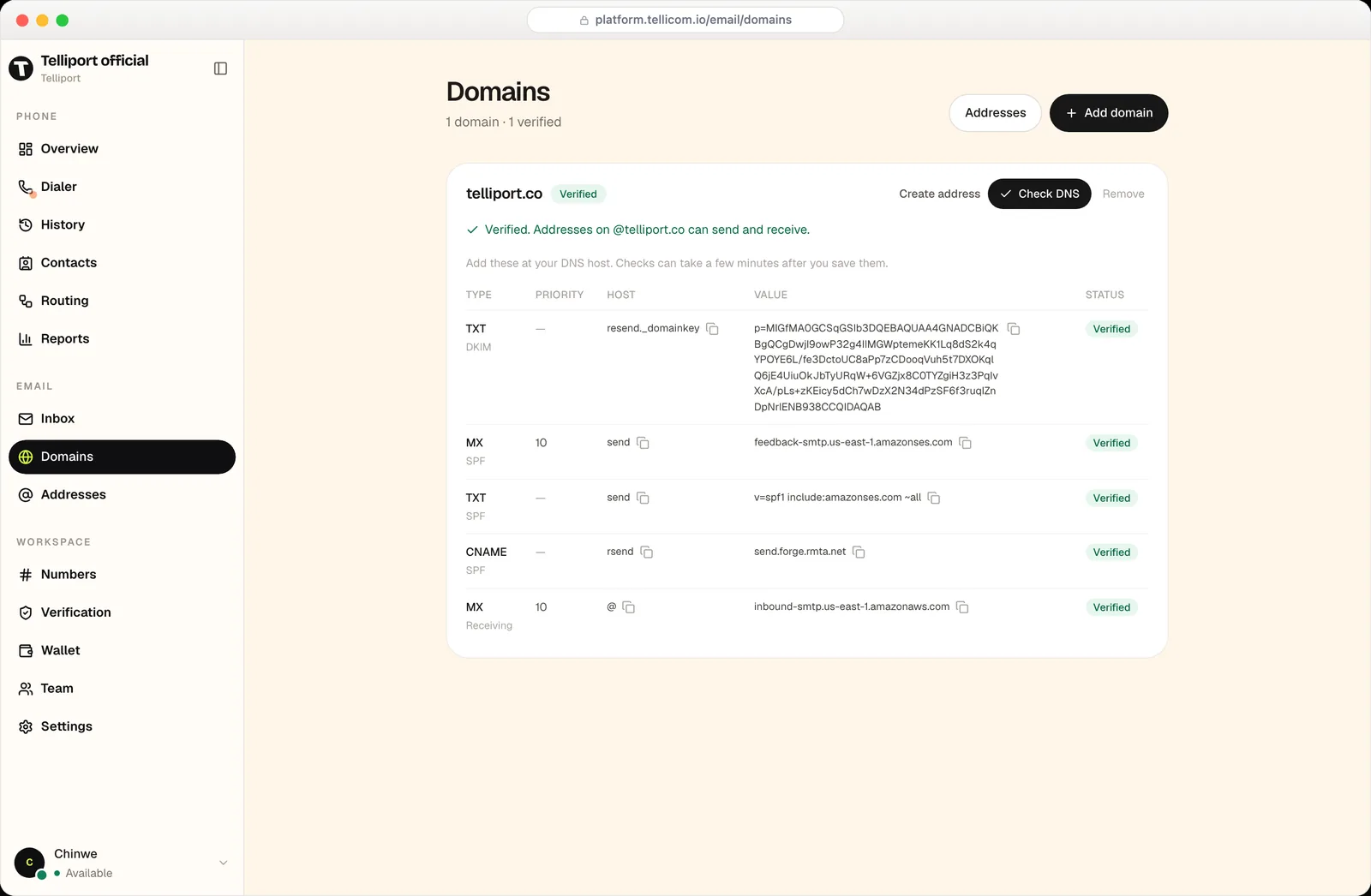The width and height of the screenshot is (1371, 896).
Task: Open the Numbers page
Action: click(122, 575)
